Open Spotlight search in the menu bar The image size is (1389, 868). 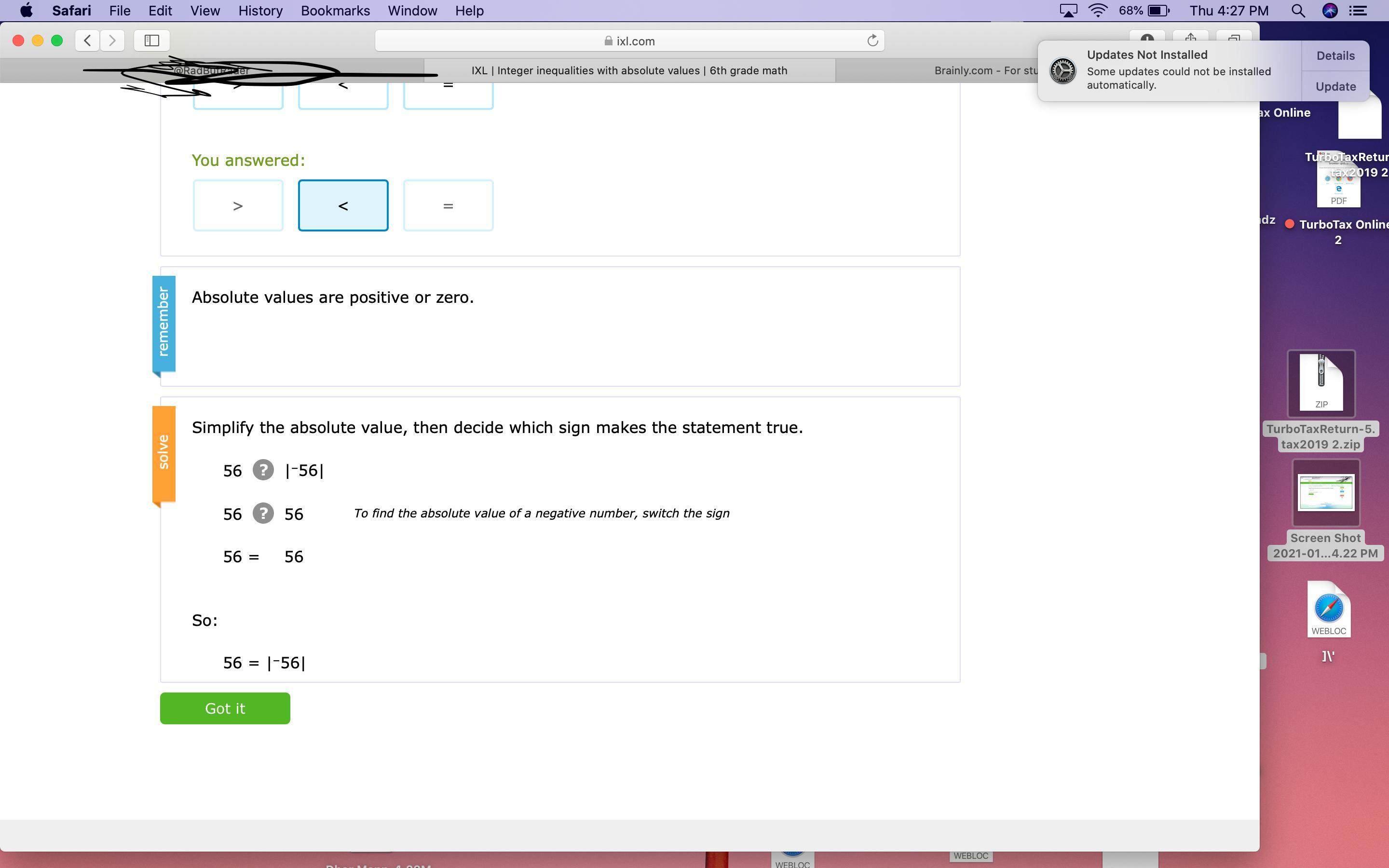point(1298,11)
